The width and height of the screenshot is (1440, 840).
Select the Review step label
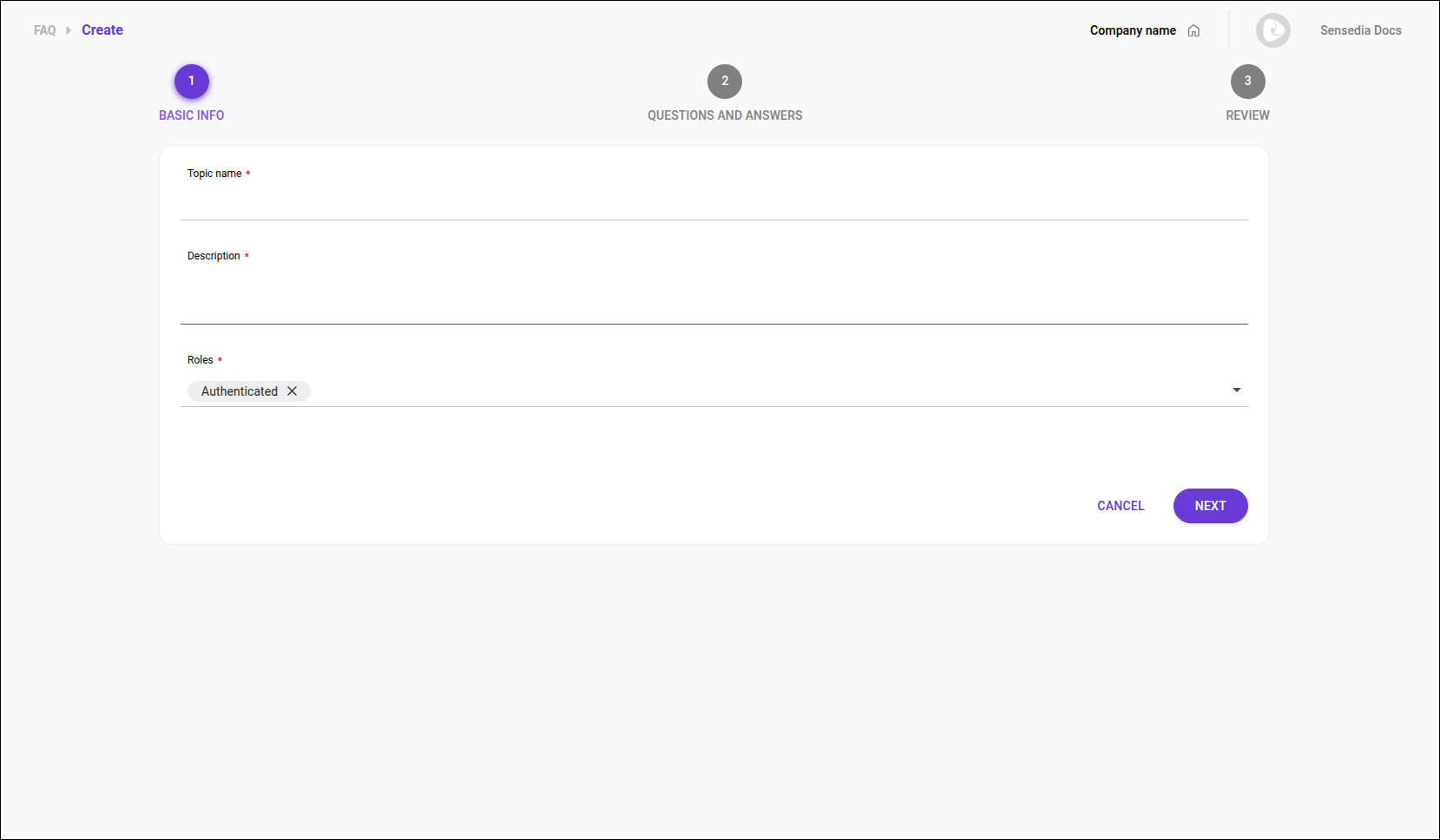1247,115
